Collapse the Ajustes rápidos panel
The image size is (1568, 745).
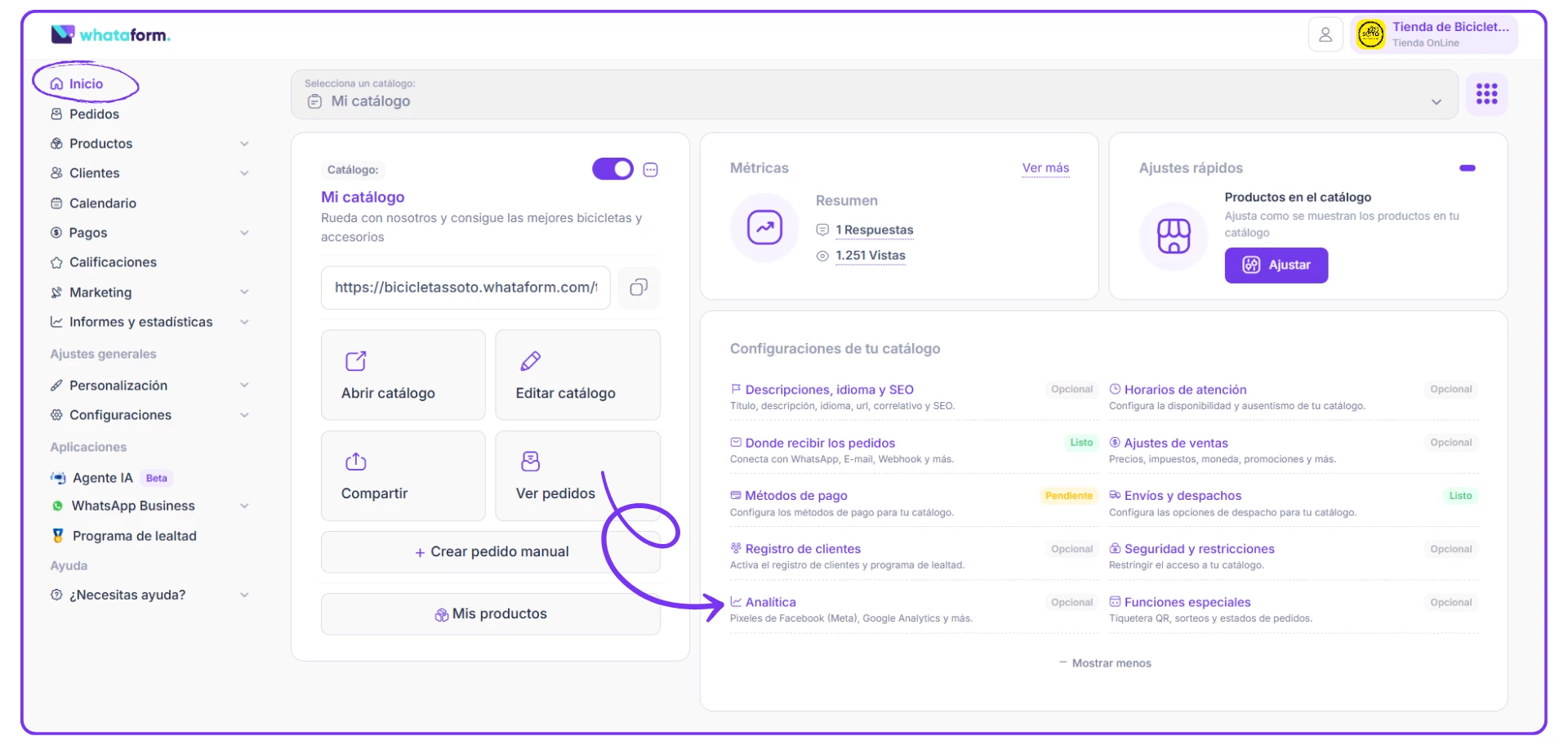click(1467, 168)
